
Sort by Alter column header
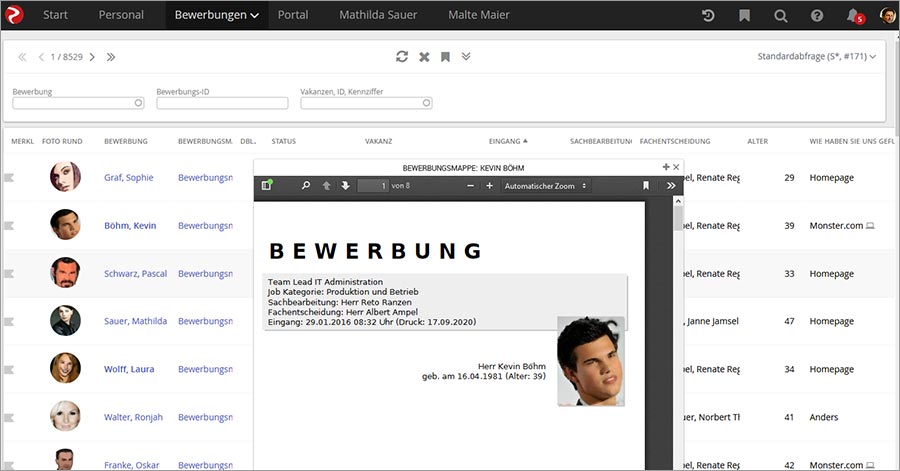(758, 141)
